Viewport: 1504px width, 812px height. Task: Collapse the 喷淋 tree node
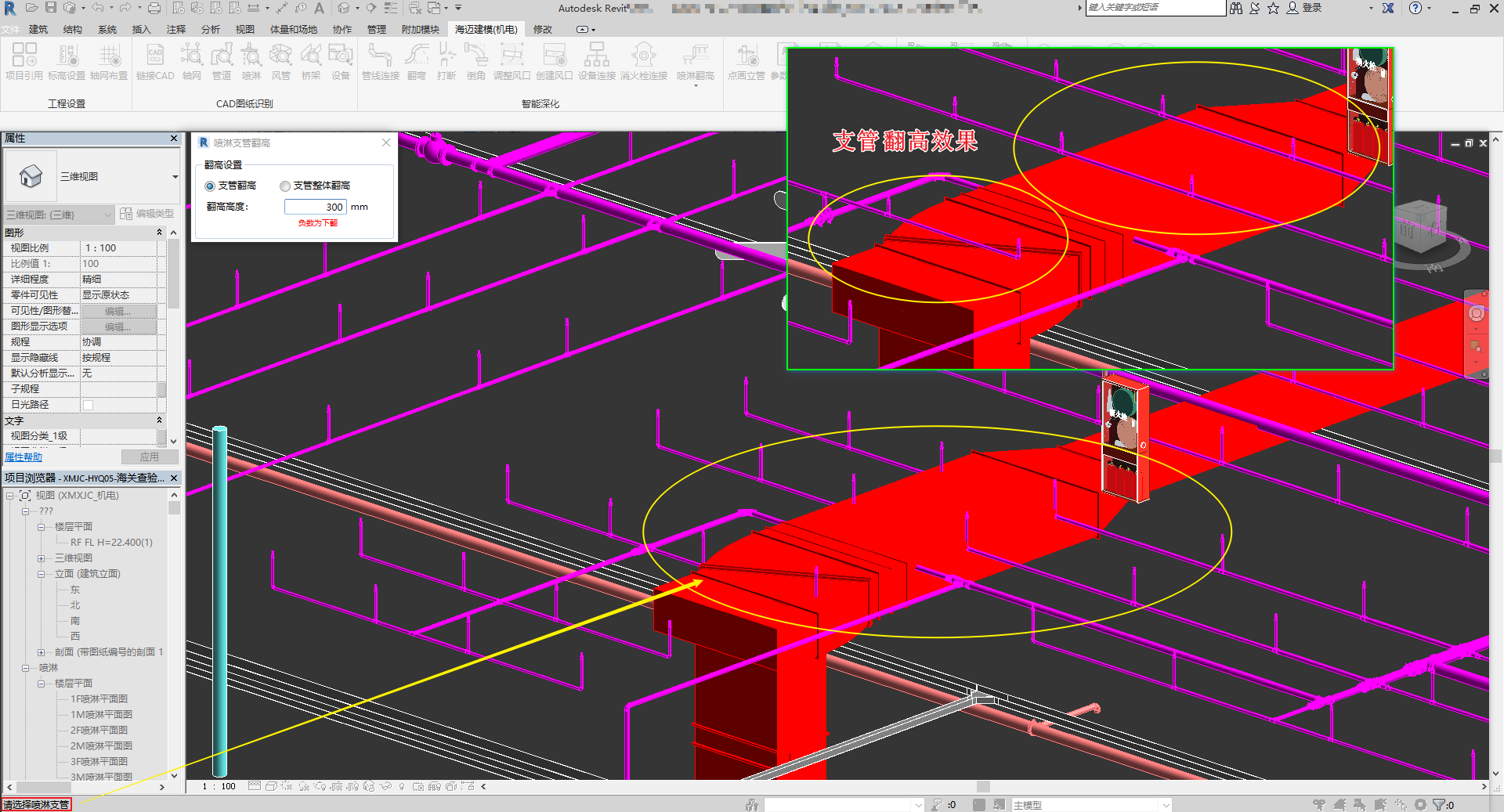click(x=25, y=668)
